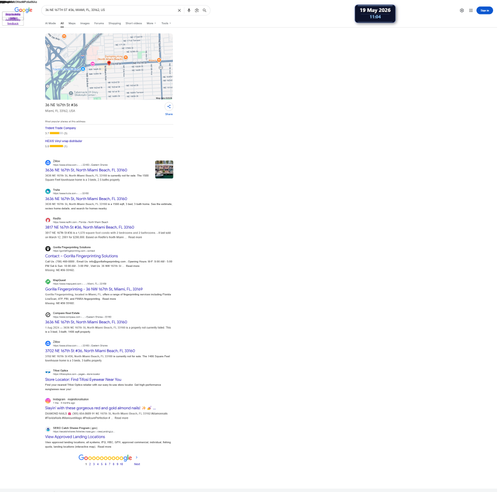
Task: Switch to the Maps tab
Action: coord(72,23)
